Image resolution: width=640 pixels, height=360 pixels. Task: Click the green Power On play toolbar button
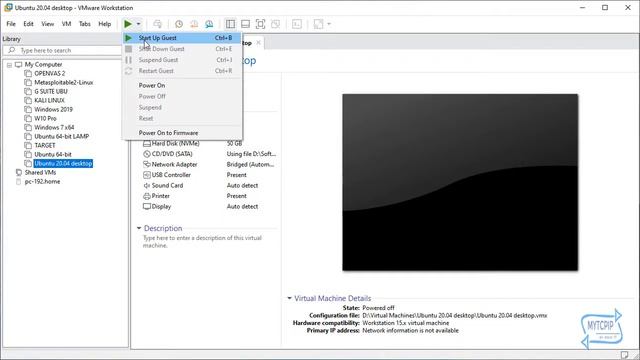pyautogui.click(x=128, y=24)
